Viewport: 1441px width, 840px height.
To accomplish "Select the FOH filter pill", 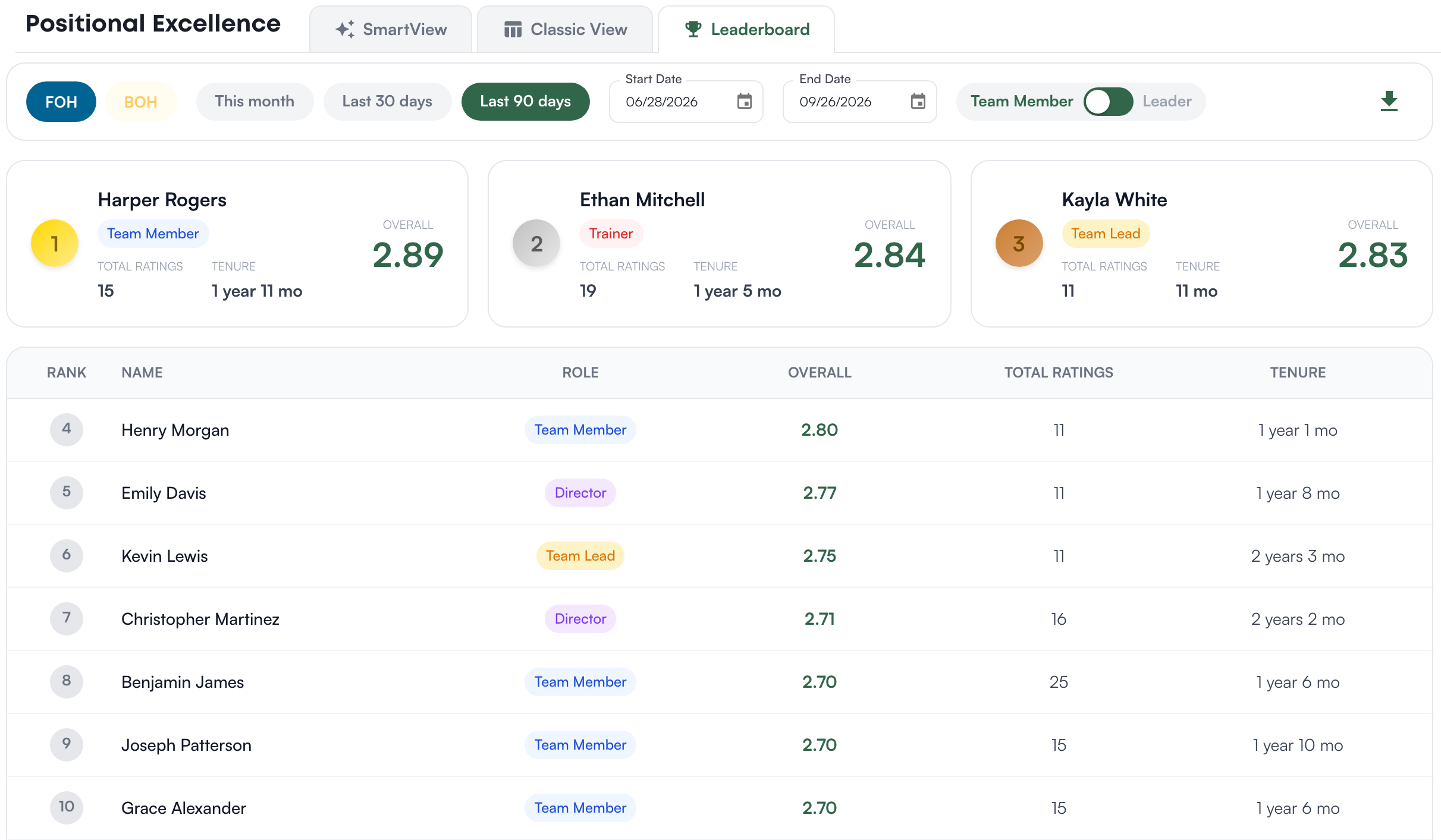I will (x=61, y=102).
